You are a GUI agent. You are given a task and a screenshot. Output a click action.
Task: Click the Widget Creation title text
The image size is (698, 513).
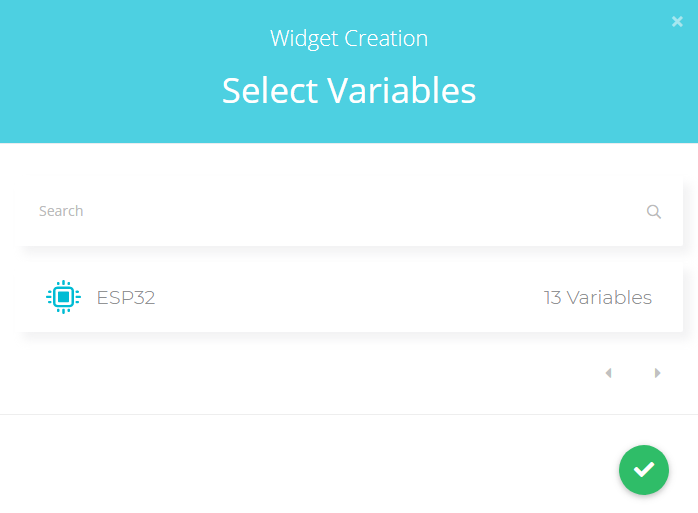pos(349,39)
